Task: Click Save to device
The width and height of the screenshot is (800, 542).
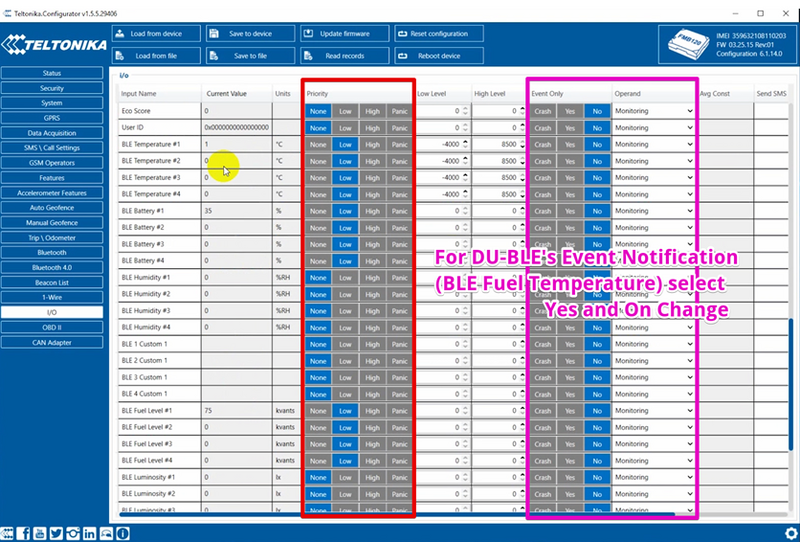Action: point(250,34)
